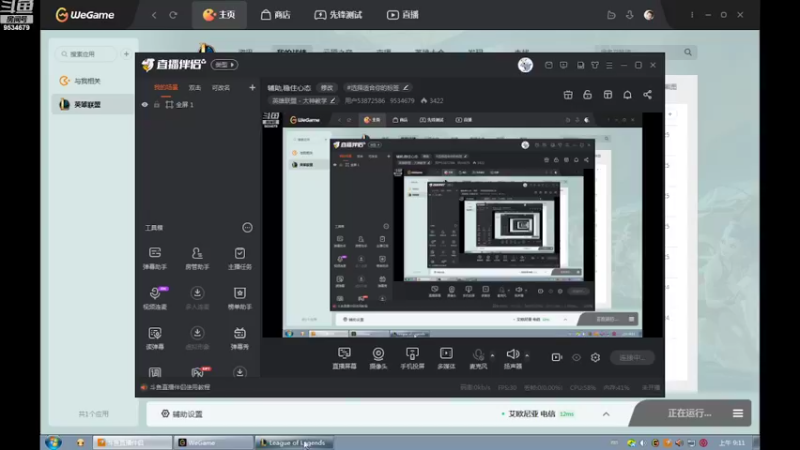
Task: Open 艾欧尼亚 电信 server selector
Action: coord(538,414)
